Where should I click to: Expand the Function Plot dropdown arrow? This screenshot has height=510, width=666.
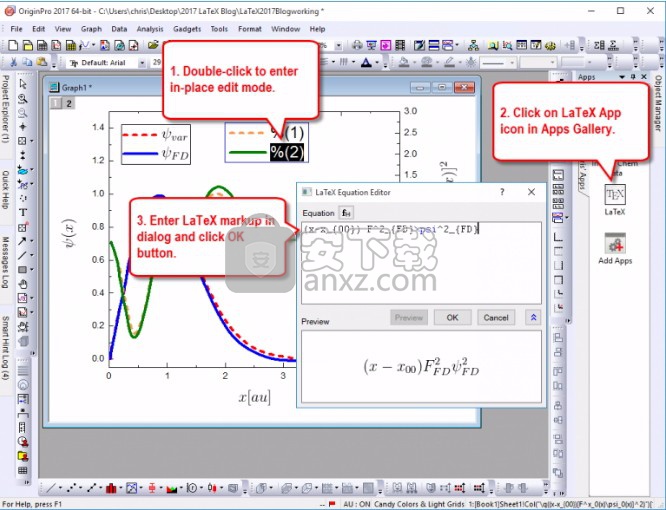(x=93, y=45)
